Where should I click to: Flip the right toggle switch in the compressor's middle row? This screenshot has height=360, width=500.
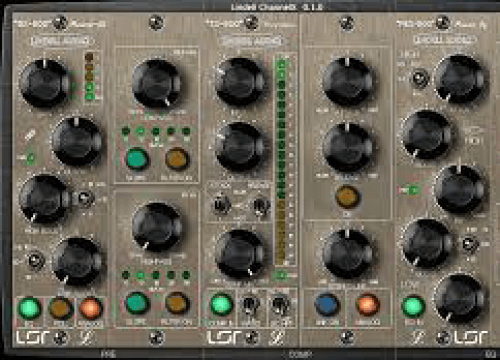pos(261,205)
